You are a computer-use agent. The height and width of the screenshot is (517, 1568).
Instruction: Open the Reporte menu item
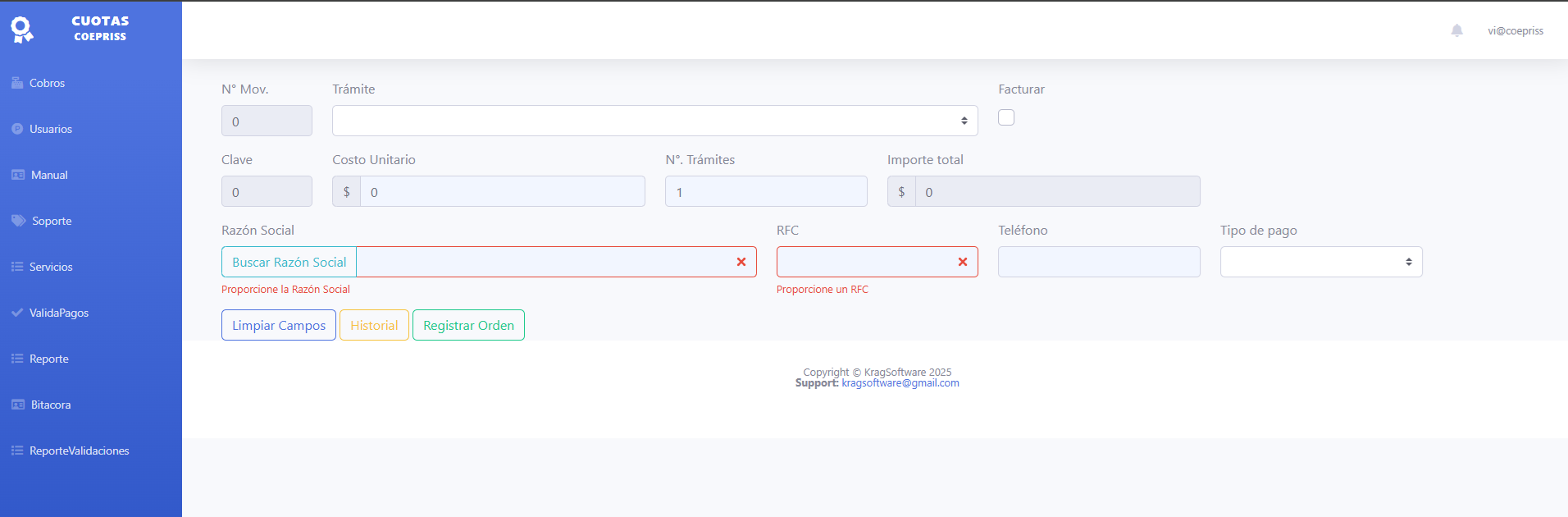49,359
